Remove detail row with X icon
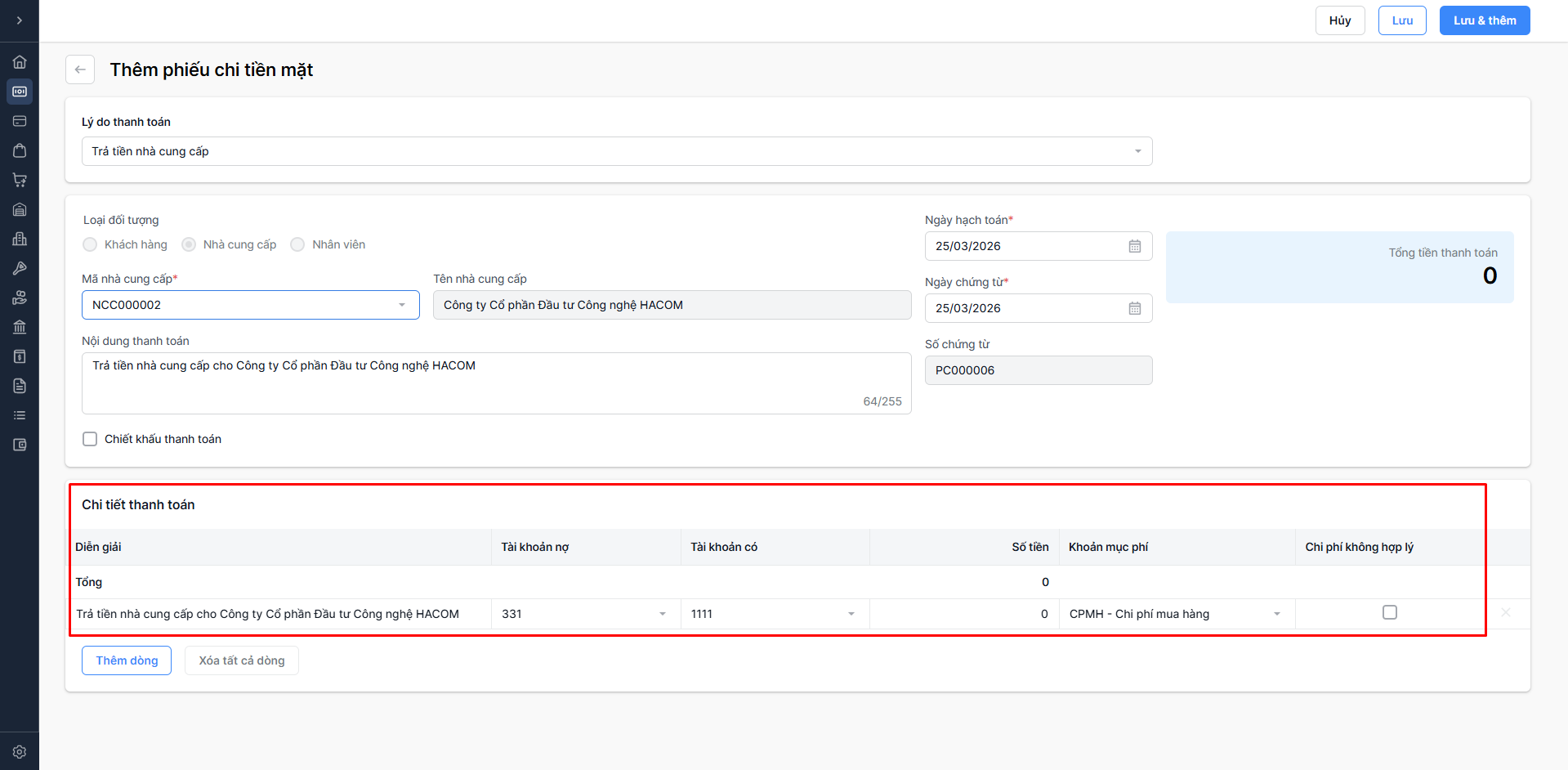Screen dimensions: 1568x770 [1505, 613]
